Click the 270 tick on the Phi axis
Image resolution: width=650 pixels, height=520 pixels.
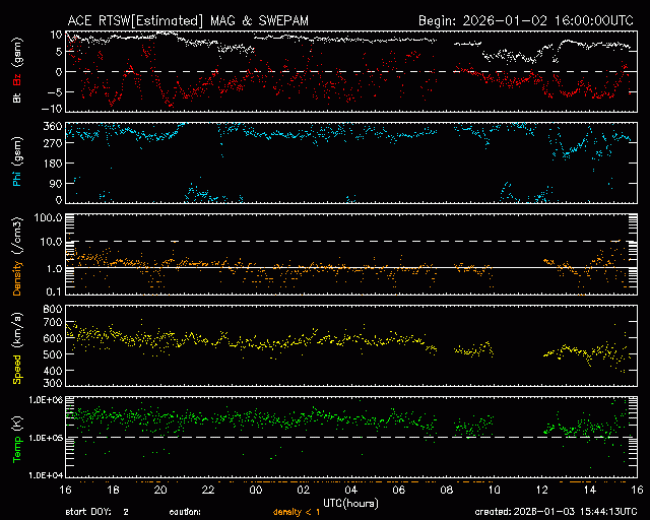tap(53, 143)
